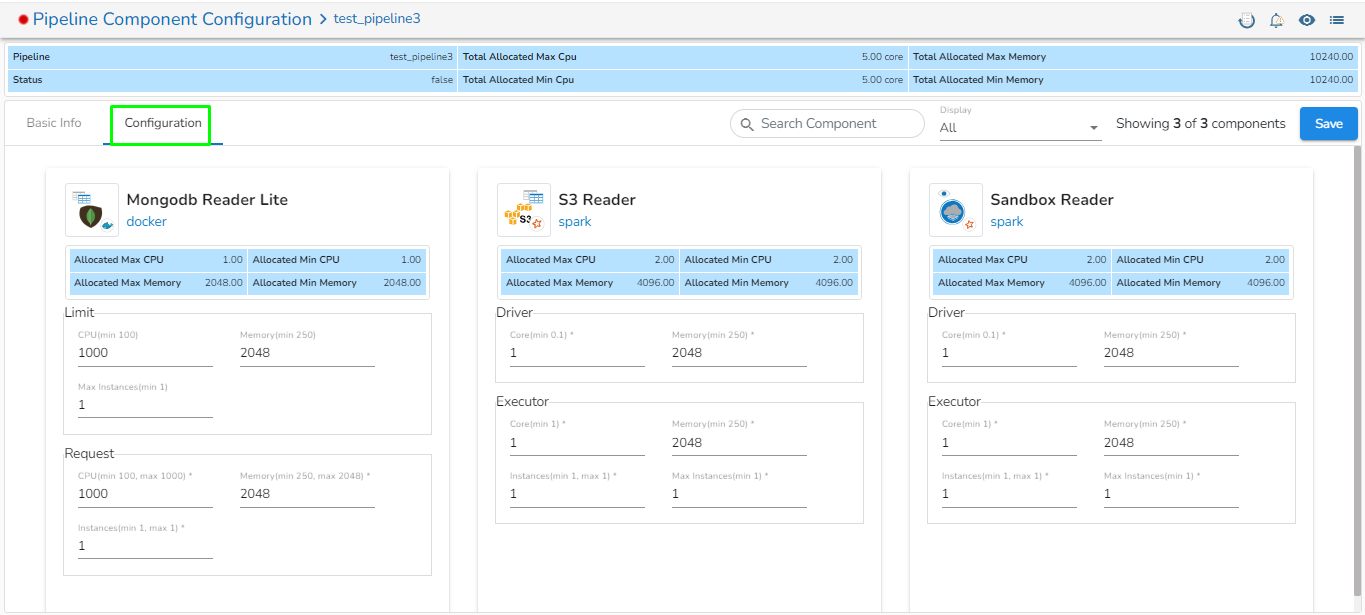1365x615 pixels.
Task: Open the Display filter dropdown
Action: point(1012,128)
